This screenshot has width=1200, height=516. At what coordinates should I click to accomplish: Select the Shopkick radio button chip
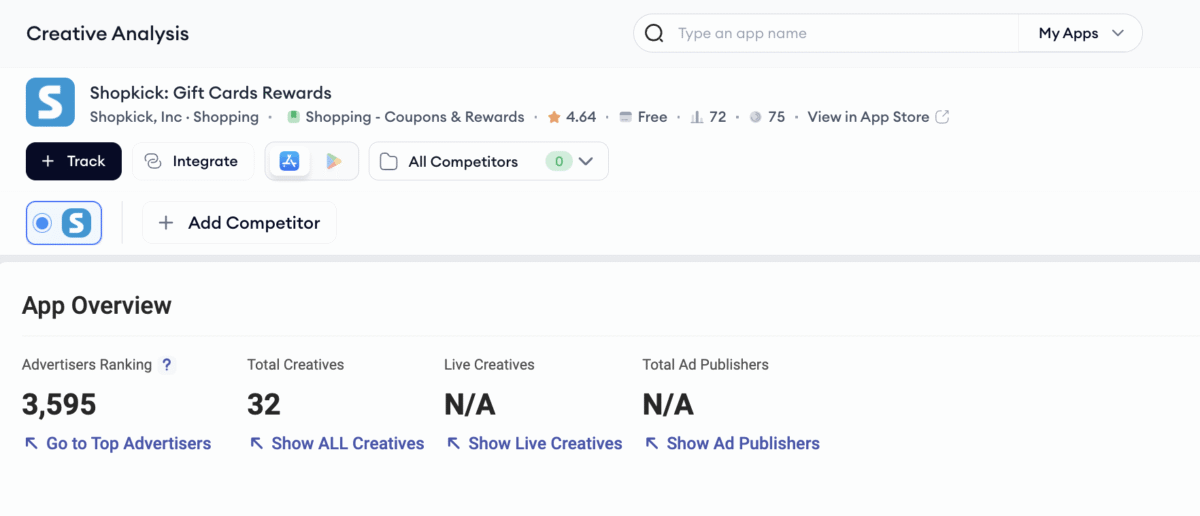[x=63, y=223]
